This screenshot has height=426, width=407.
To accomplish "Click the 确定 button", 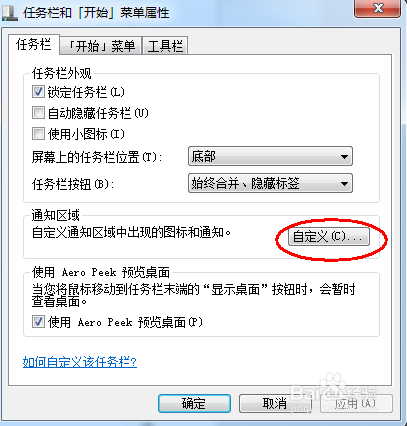I will coord(194,404).
